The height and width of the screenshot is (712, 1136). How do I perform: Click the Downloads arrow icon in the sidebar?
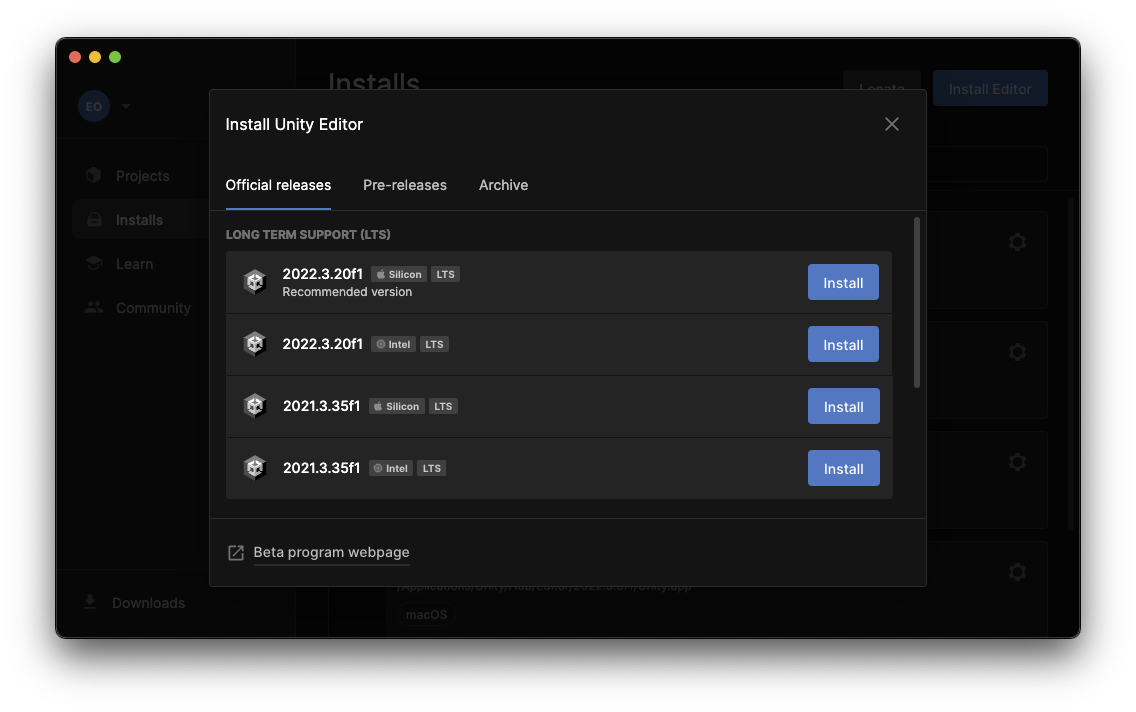(91, 602)
